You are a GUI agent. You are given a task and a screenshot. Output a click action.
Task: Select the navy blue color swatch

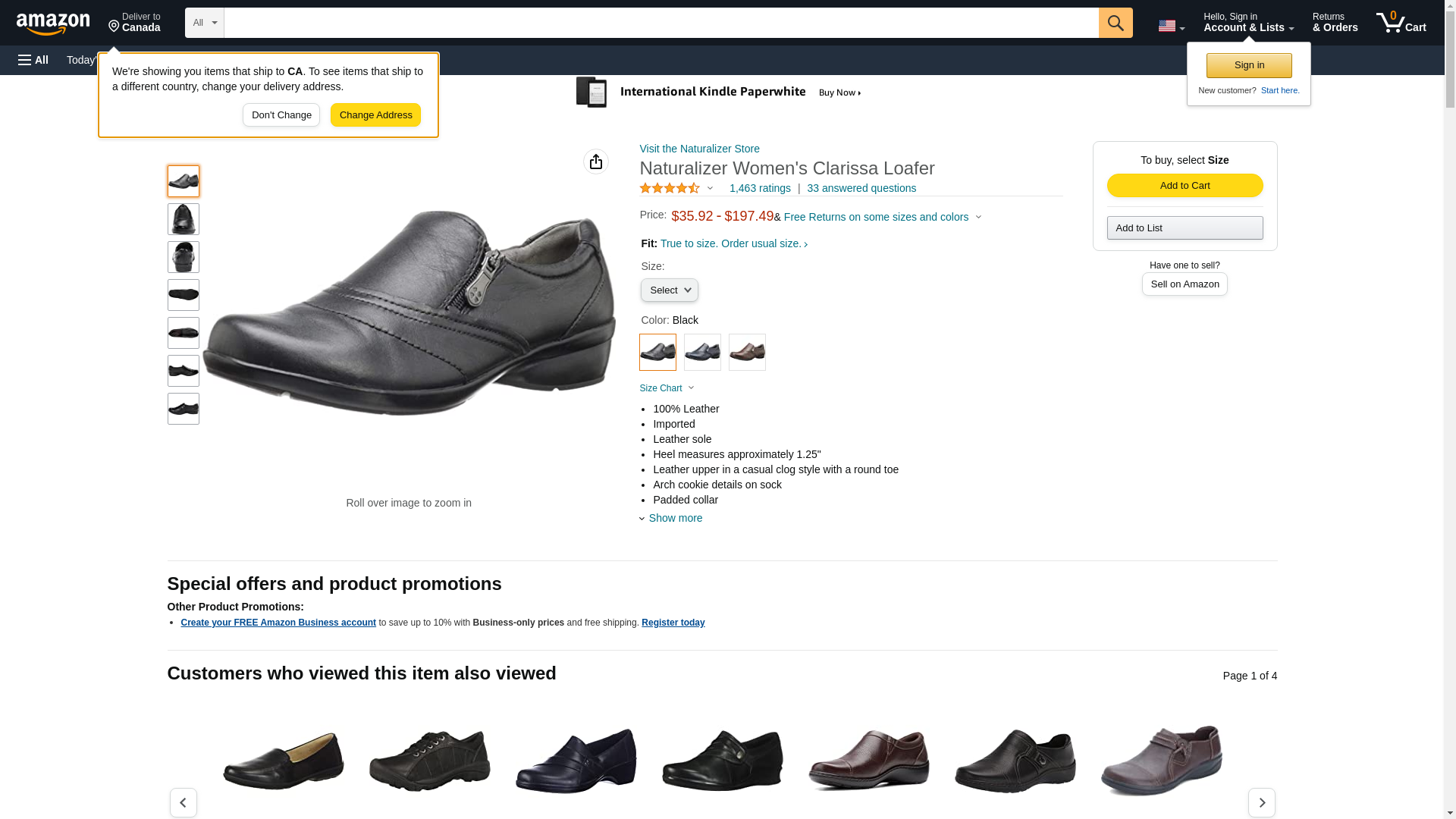coord(702,353)
